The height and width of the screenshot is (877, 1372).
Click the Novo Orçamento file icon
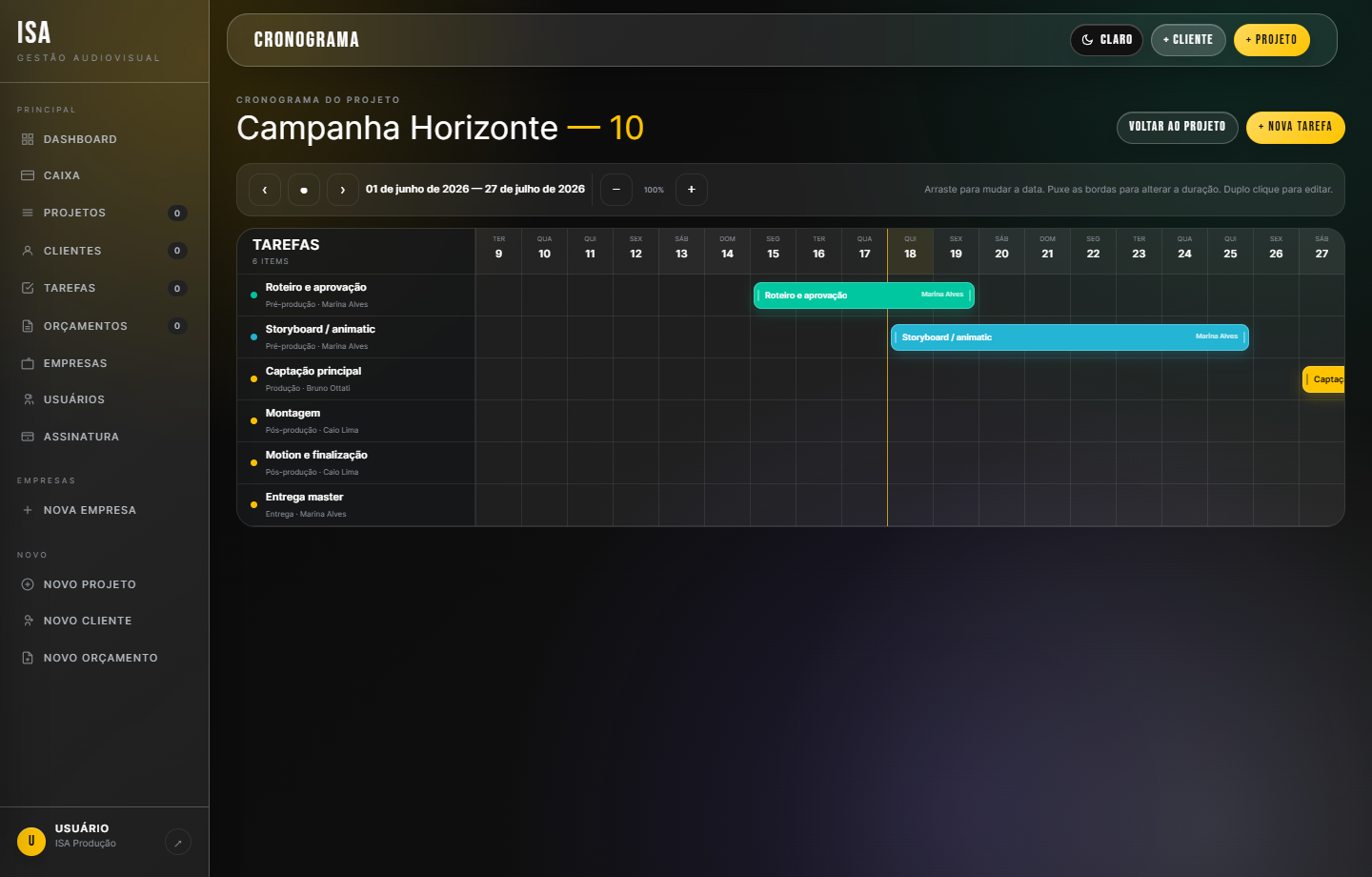[28, 658]
